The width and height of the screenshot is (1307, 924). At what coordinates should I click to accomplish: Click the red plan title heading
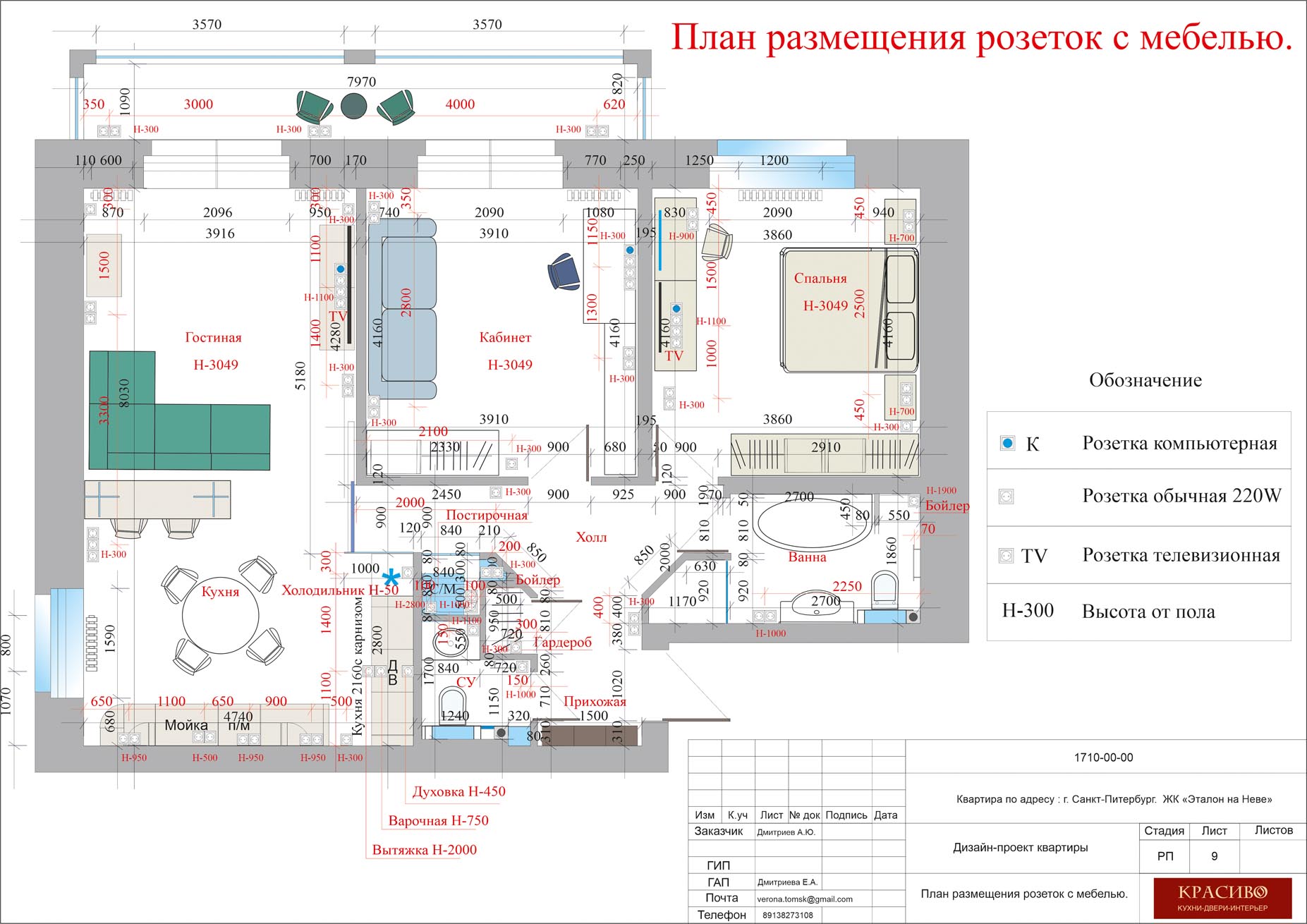tap(981, 37)
